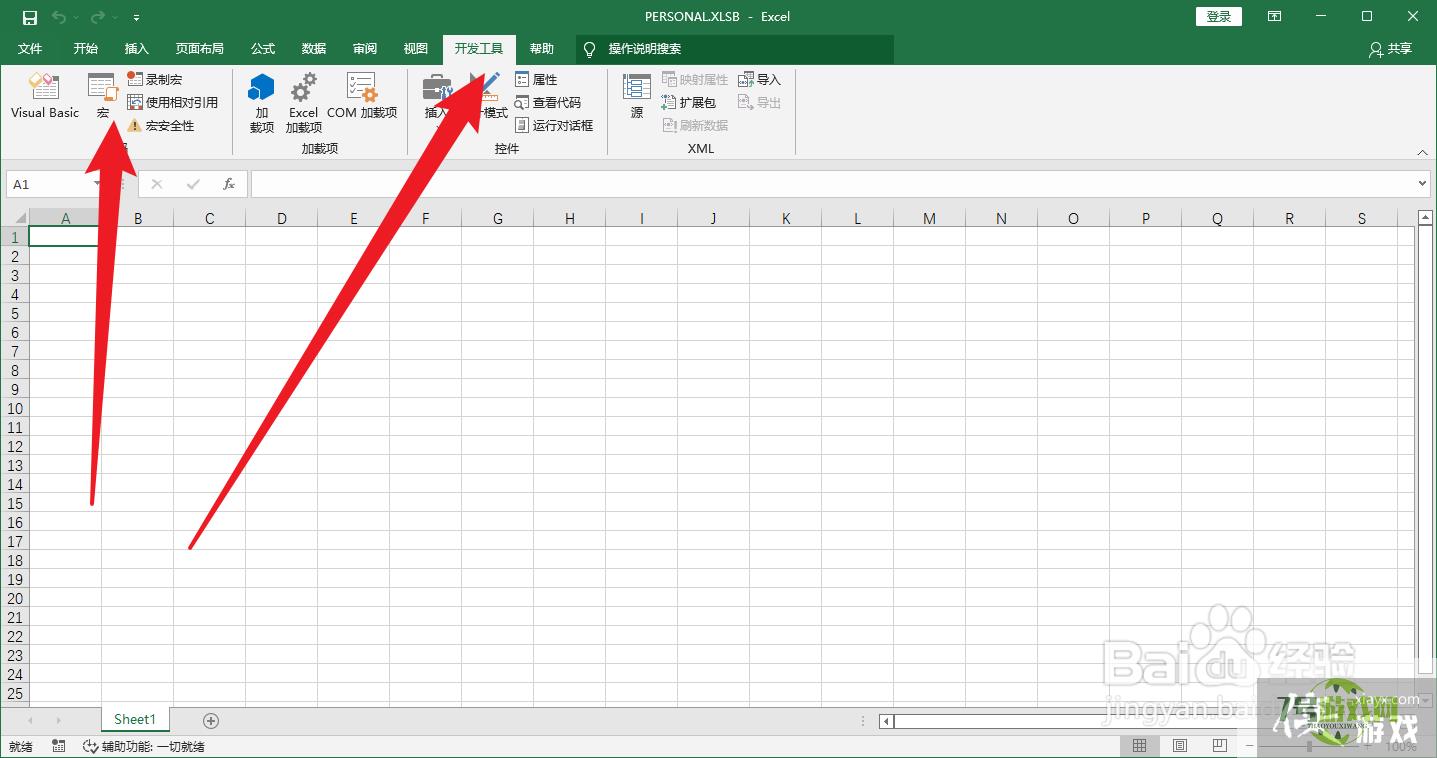Image resolution: width=1437 pixels, height=758 pixels.
Task: Switch to the Insert (插入) tab
Action: tap(137, 48)
